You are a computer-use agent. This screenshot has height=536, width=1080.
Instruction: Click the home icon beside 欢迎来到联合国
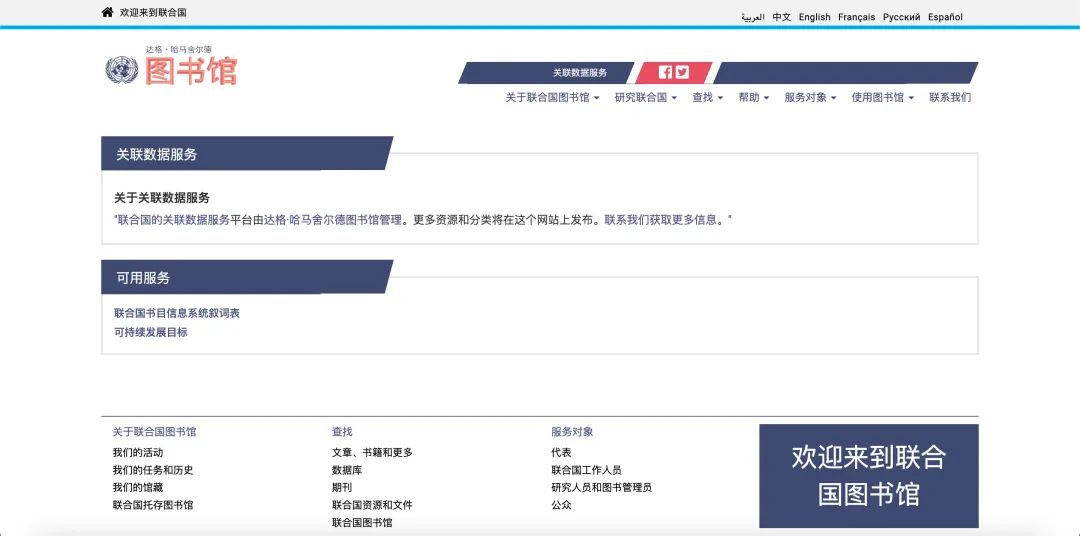(107, 12)
